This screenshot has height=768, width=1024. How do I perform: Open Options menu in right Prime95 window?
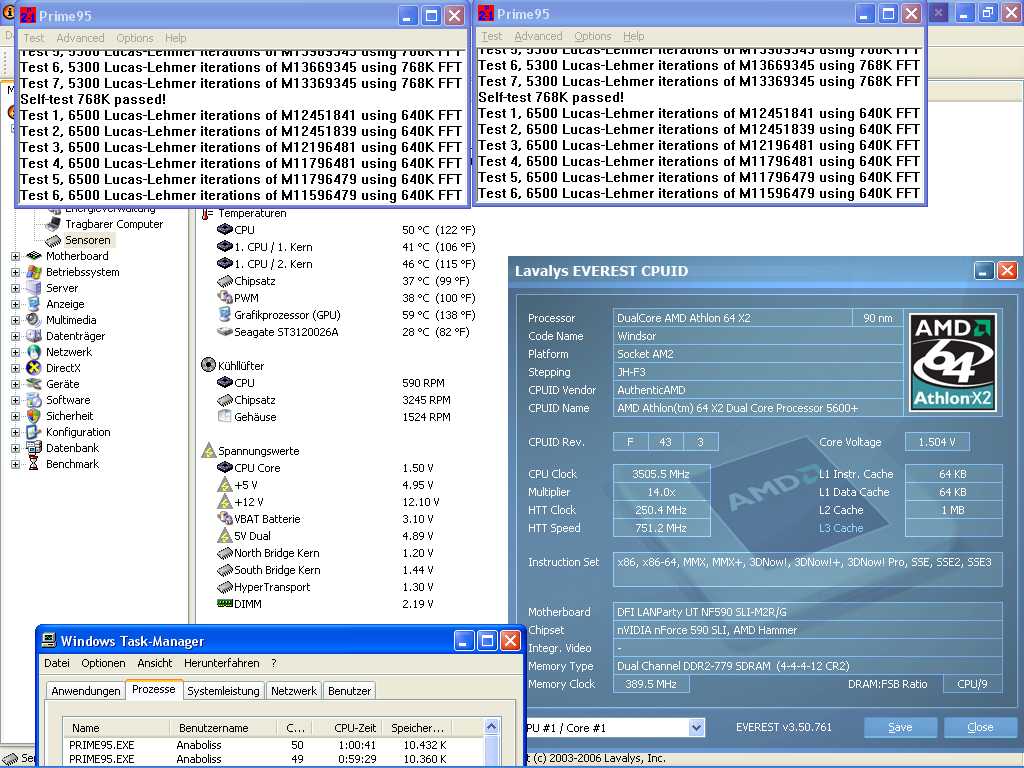[x=593, y=36]
